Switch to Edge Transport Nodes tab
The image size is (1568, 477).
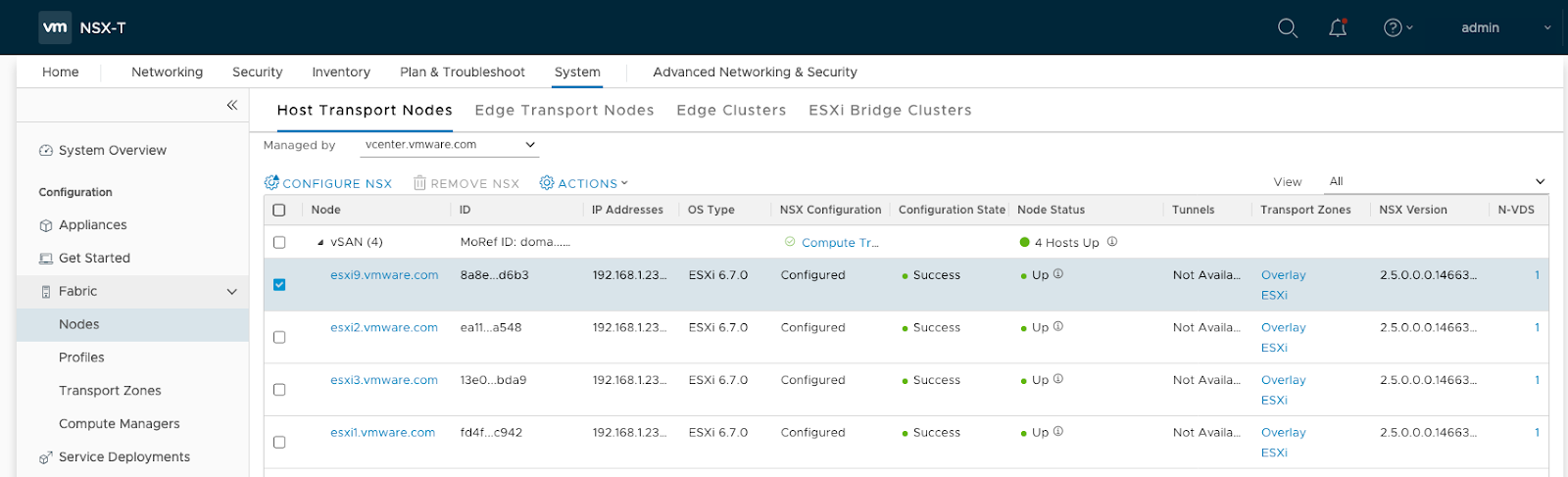tap(563, 110)
